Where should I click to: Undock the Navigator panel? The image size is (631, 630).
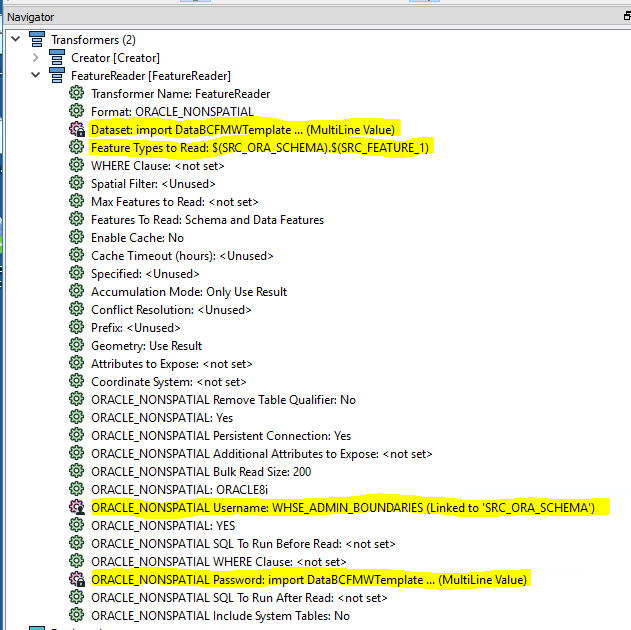627,16
